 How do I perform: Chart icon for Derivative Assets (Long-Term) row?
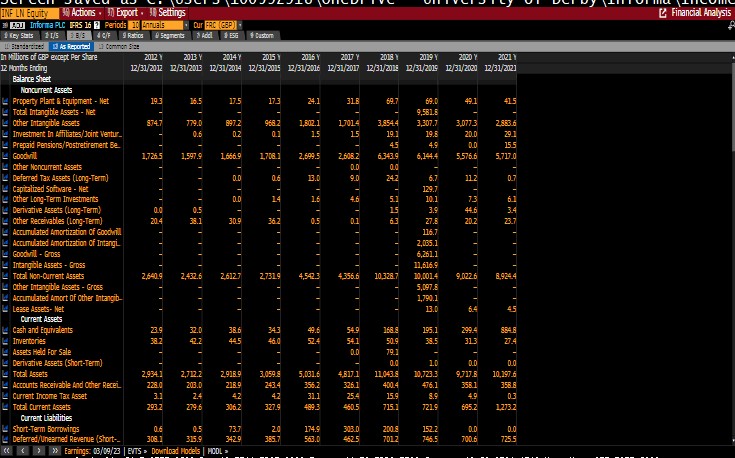5,210
